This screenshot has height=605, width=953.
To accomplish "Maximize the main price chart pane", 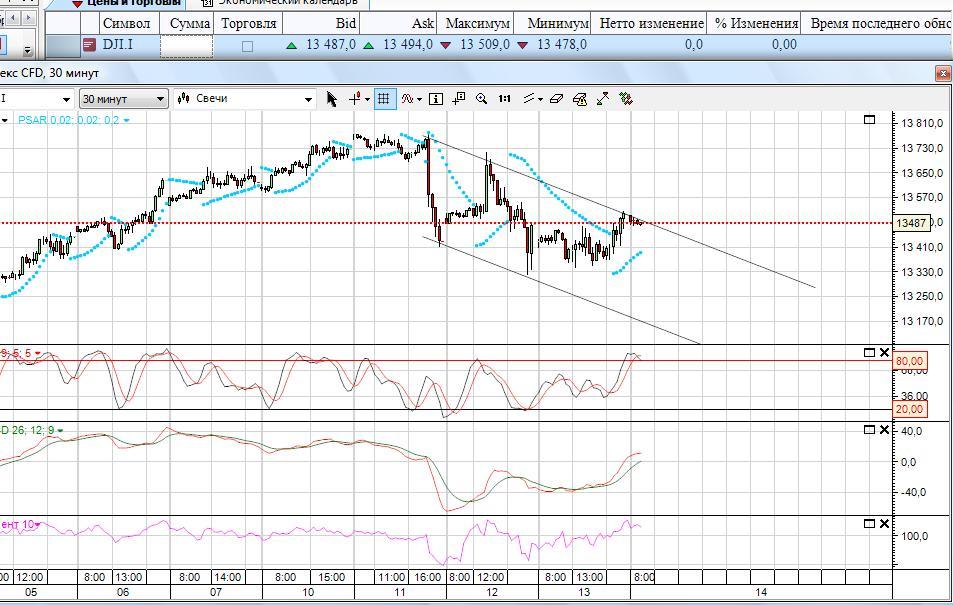I will [x=870, y=120].
